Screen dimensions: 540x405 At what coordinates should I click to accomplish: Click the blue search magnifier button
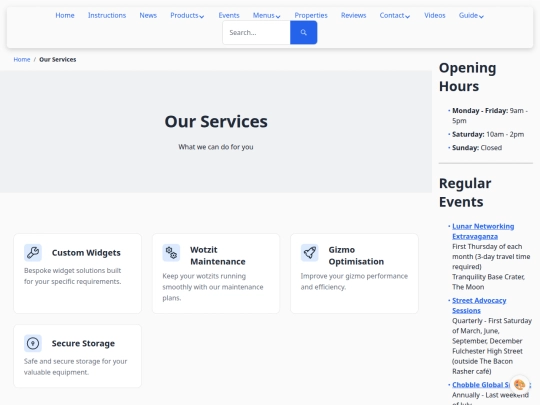(x=303, y=32)
